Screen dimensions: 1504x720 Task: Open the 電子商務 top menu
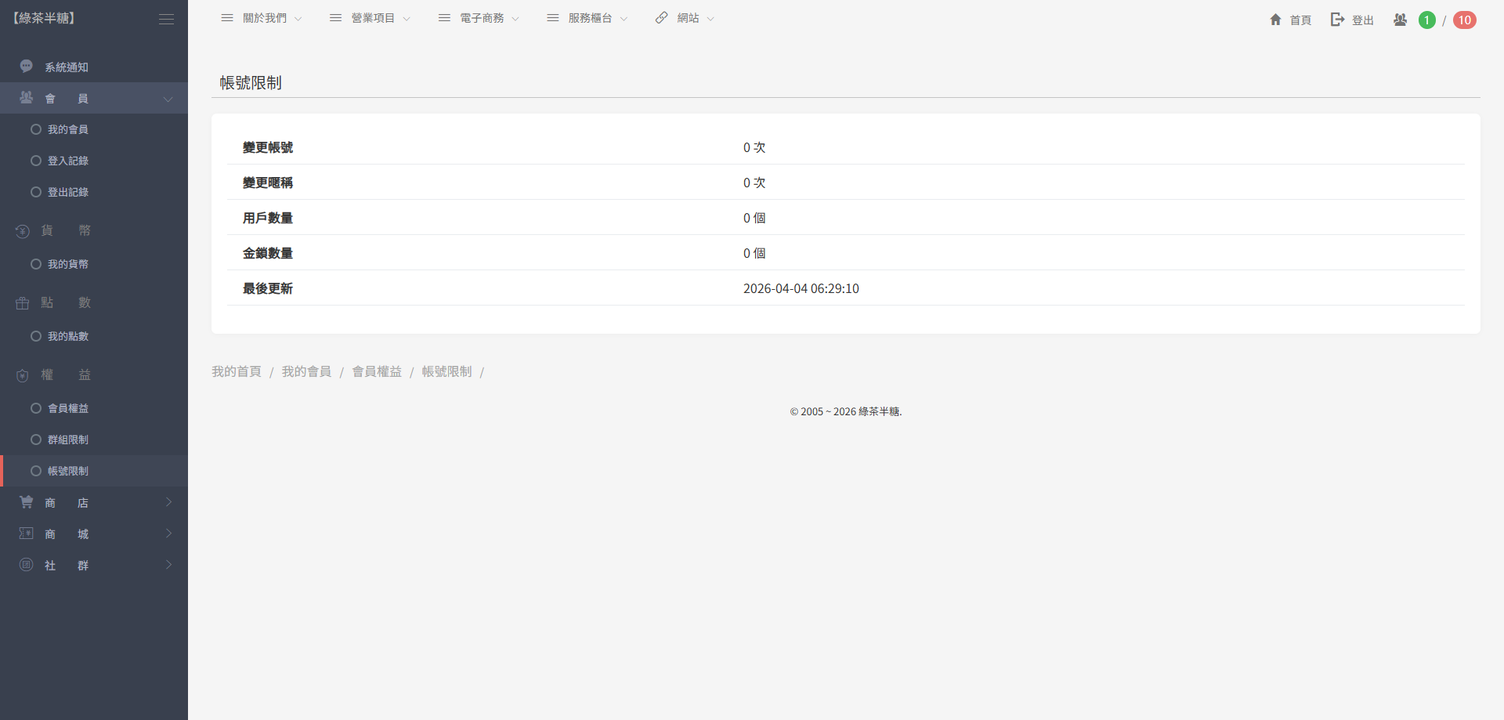pos(481,19)
